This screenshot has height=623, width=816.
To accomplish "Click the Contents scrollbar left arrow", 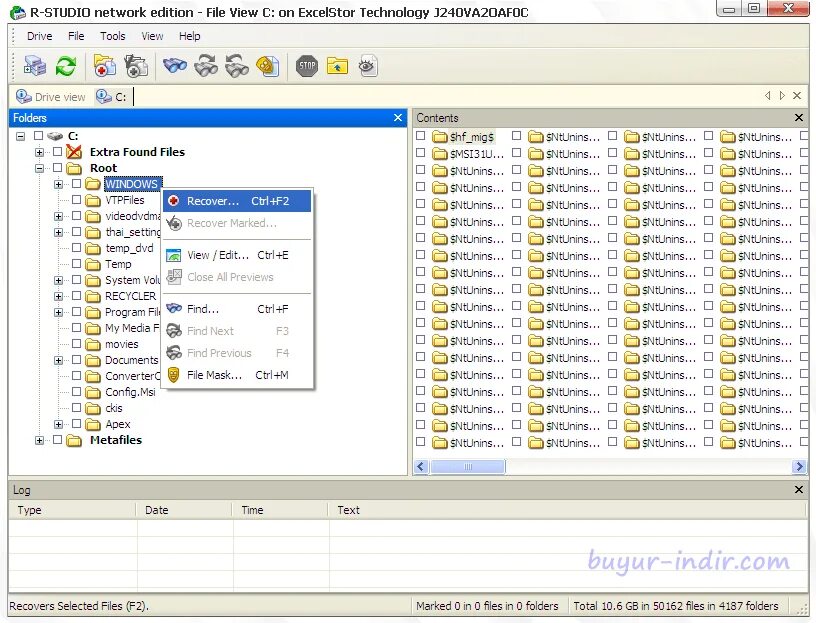I will 422,467.
